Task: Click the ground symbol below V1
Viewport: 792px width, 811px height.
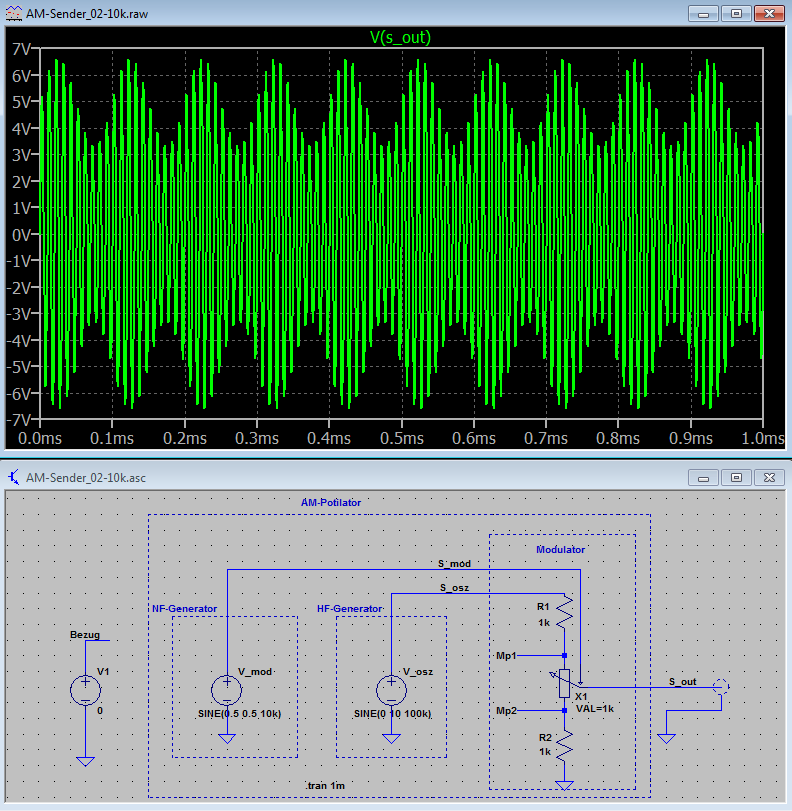Action: pos(86,761)
